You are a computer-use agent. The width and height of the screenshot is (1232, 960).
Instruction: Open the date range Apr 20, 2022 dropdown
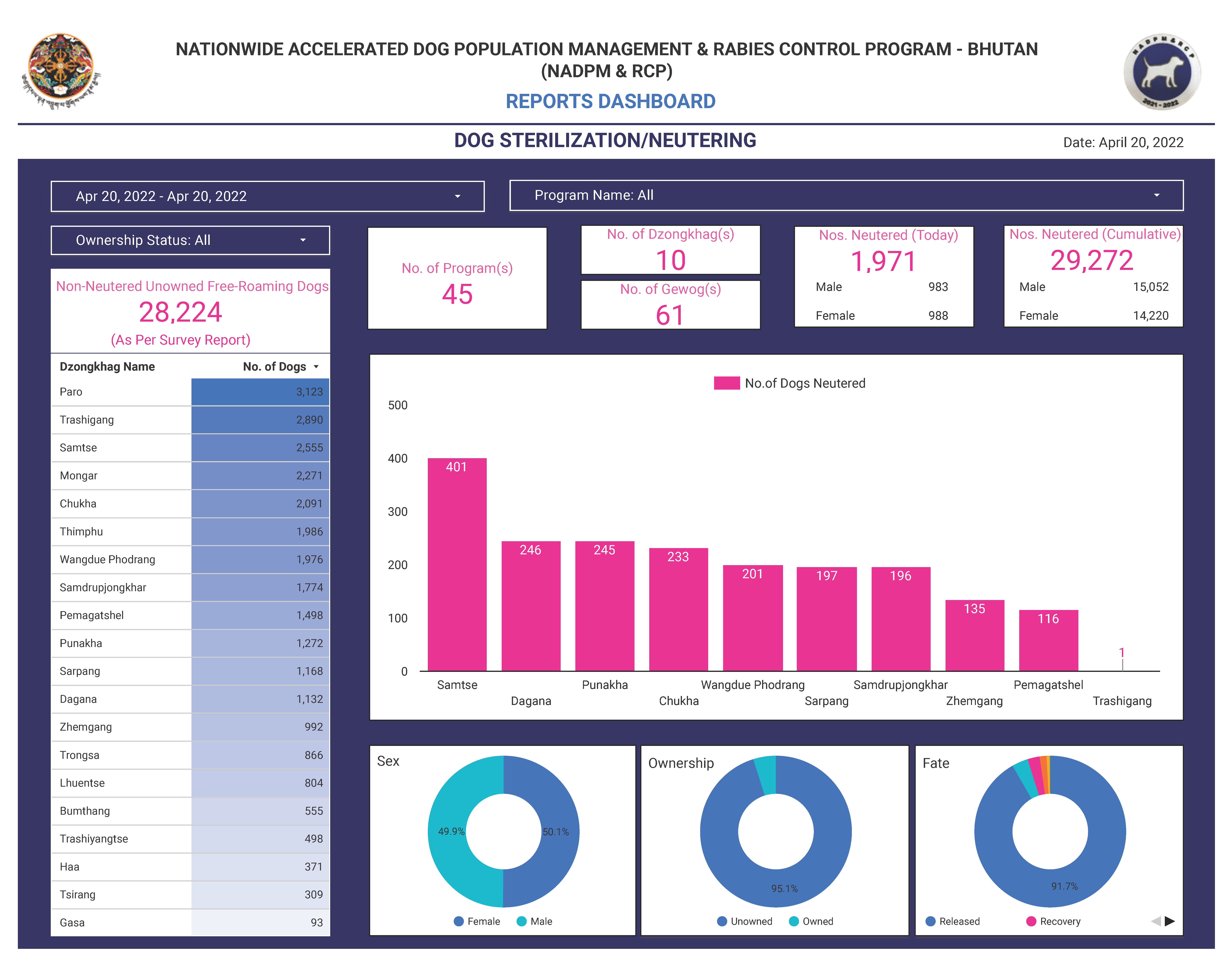pos(267,196)
